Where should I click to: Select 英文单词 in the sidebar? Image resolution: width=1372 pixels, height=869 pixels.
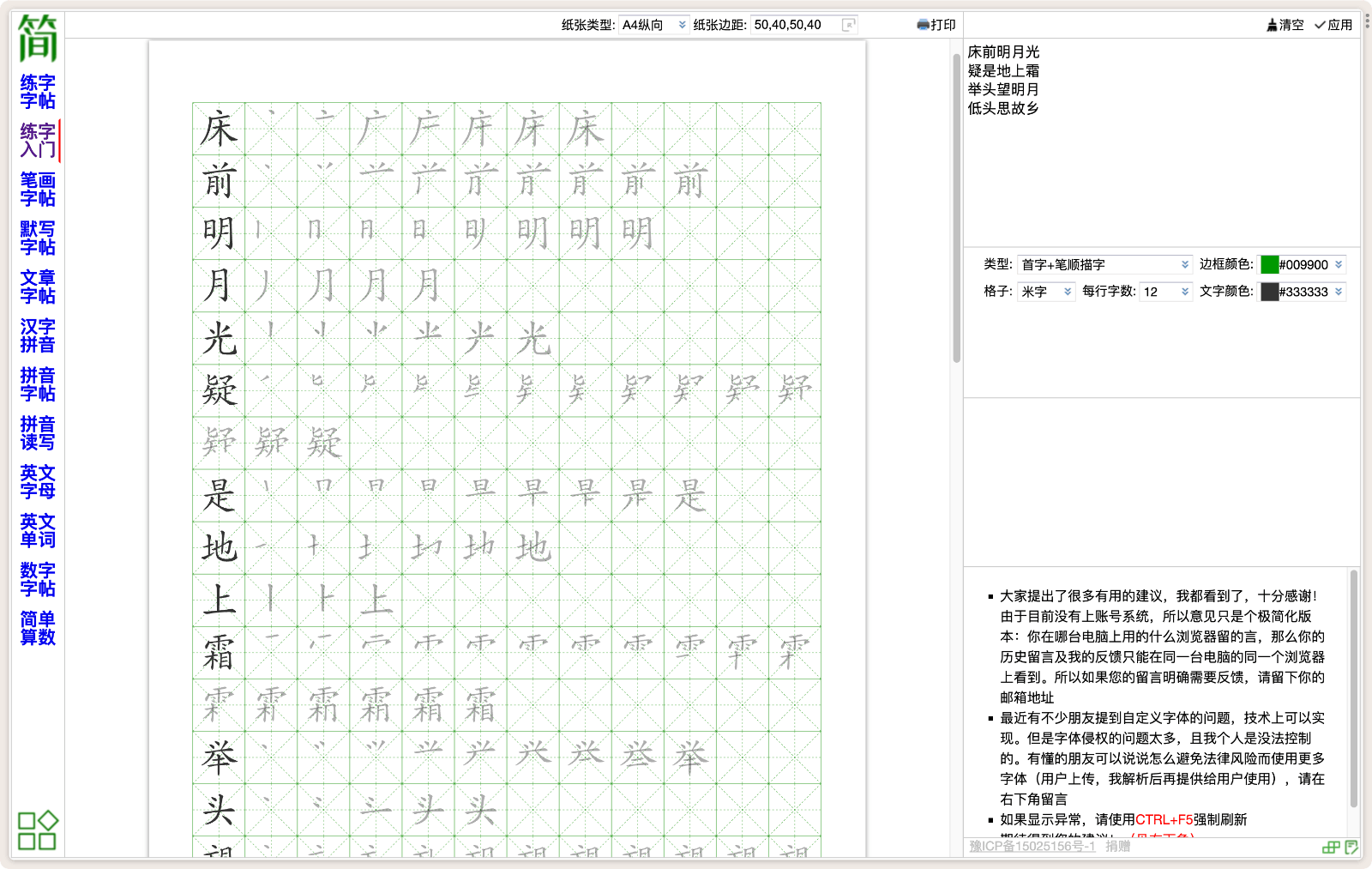pos(38,531)
